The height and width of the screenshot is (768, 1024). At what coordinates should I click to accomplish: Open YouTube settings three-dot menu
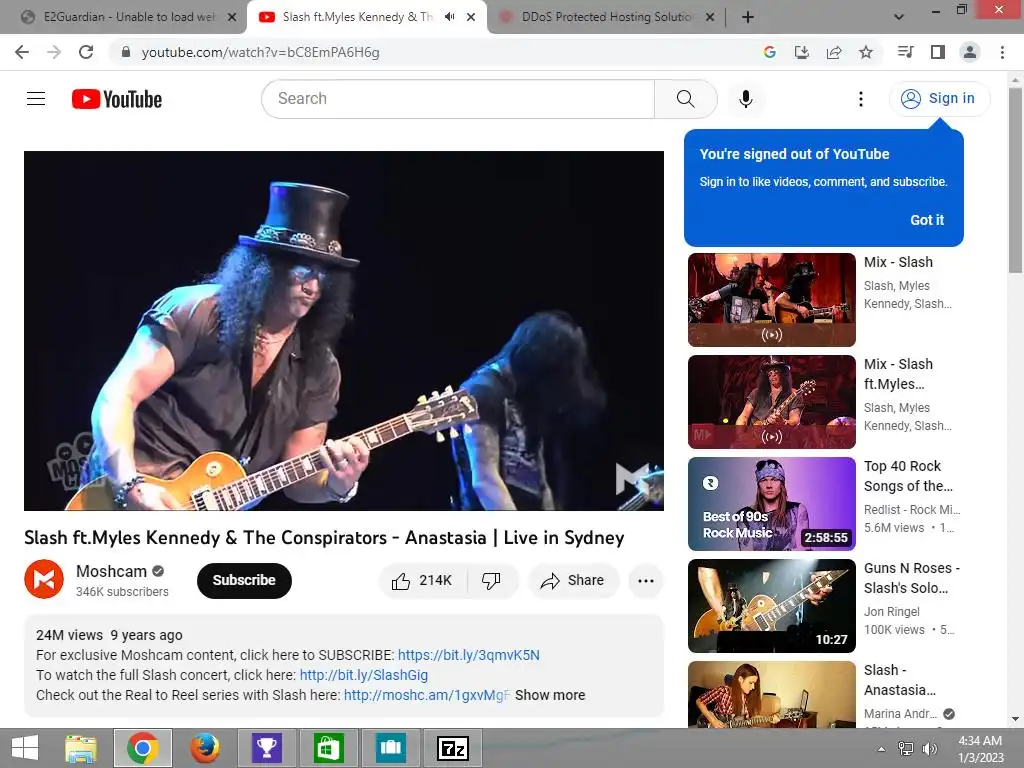pos(861,99)
